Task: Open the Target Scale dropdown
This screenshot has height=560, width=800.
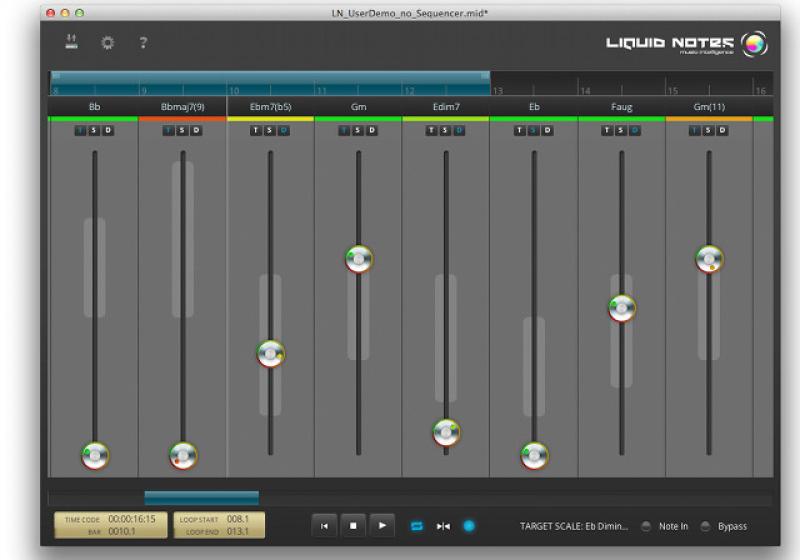Action: [573, 526]
